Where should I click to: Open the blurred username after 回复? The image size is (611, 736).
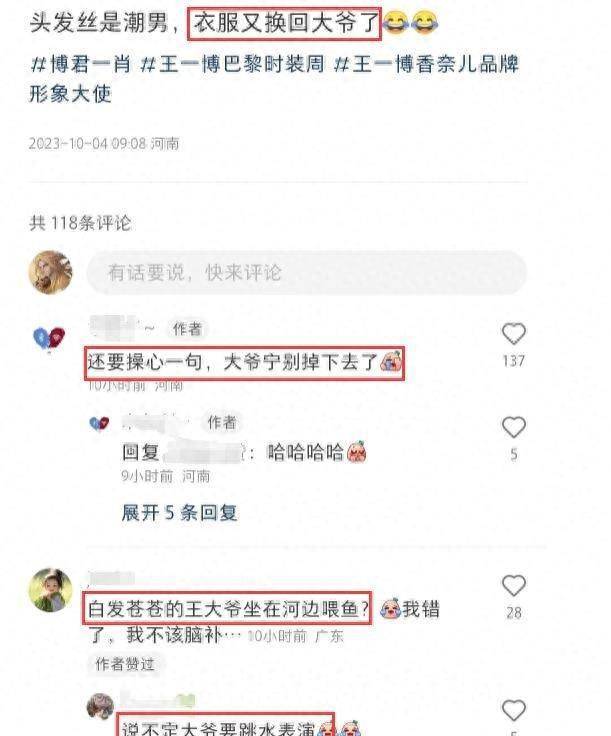[x=203, y=452]
